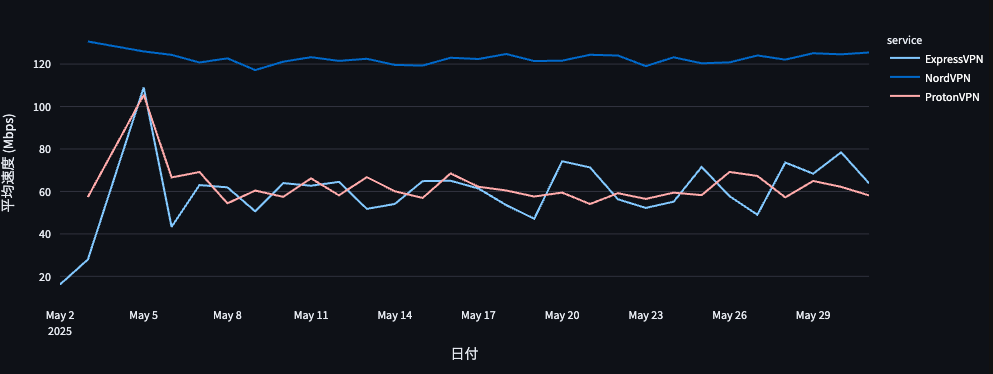
Task: Click the '日付' x-axis title
Action: click(x=464, y=354)
